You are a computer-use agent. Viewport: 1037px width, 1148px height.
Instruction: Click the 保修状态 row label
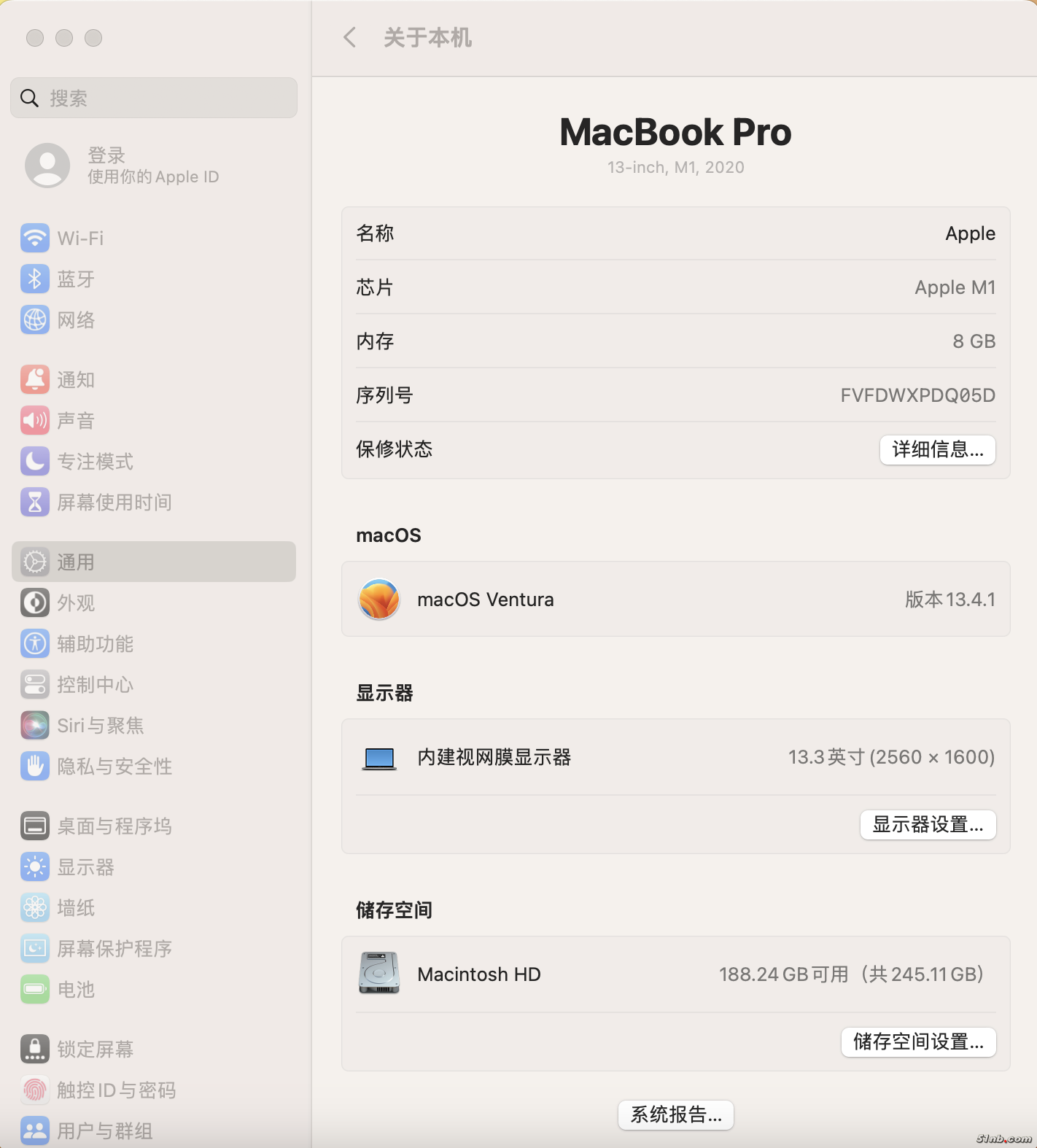pyautogui.click(x=394, y=449)
